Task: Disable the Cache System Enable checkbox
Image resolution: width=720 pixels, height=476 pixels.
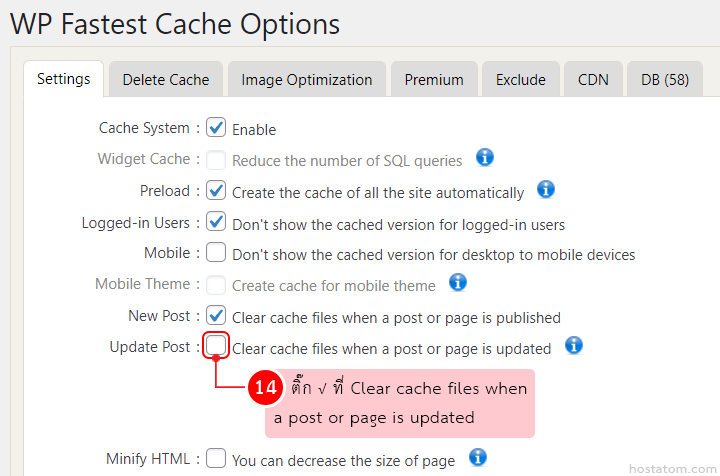Action: point(216,127)
